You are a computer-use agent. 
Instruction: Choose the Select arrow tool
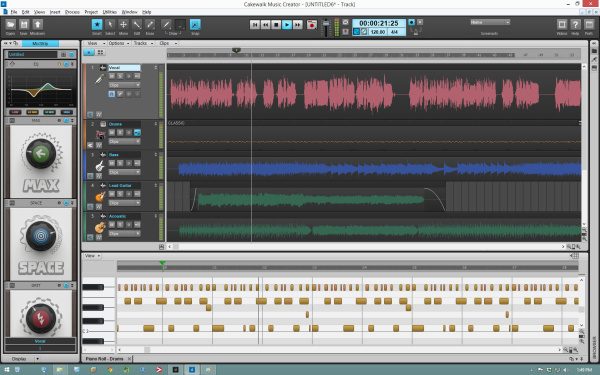pyautogui.click(x=110, y=24)
